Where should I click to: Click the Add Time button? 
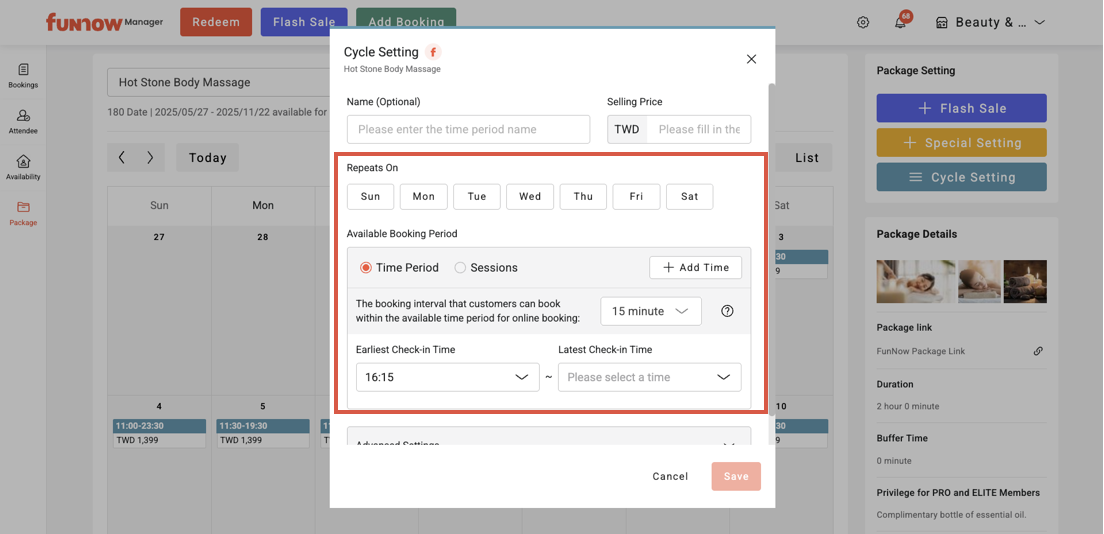tap(695, 268)
